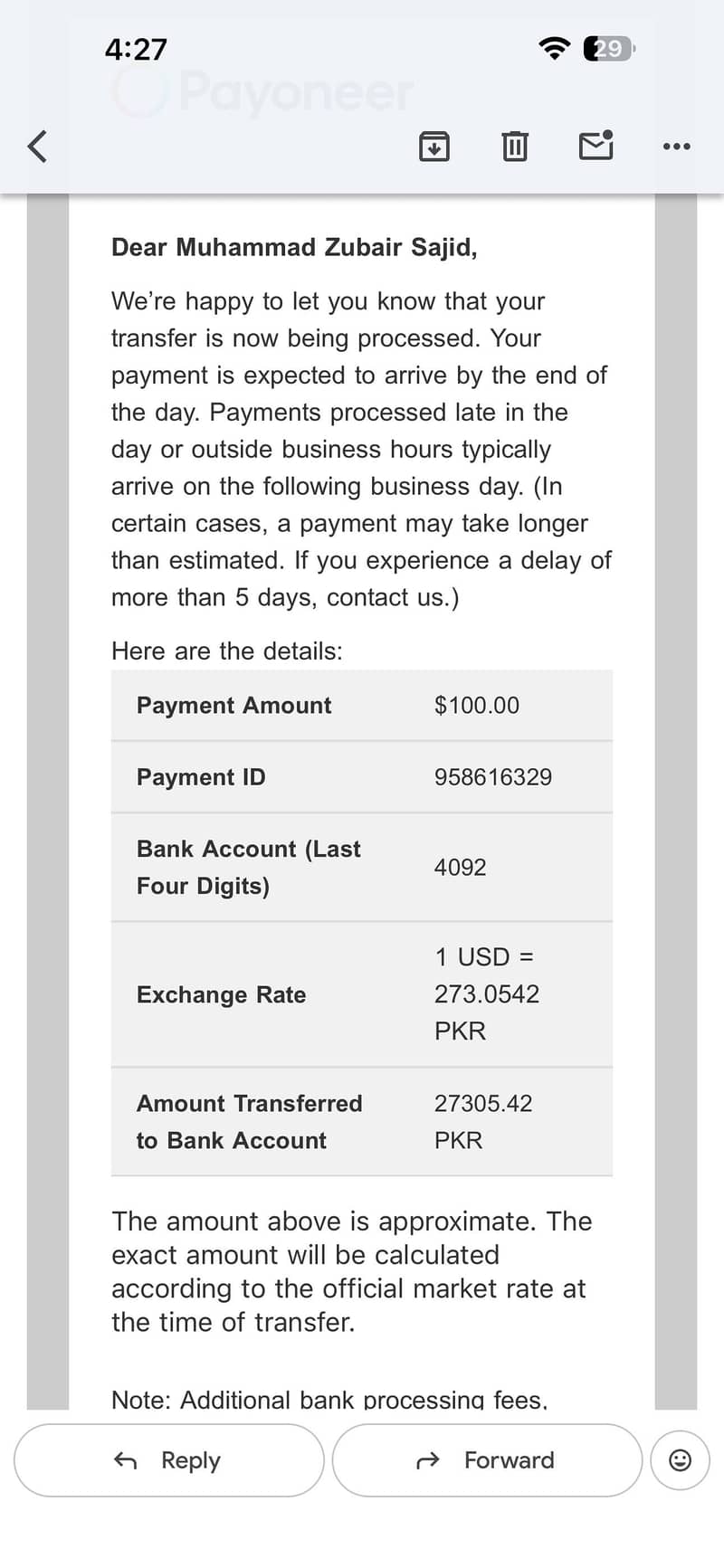724x1568 pixels.
Task: Tap the 4:27 clock in status bar
Action: tap(136, 49)
